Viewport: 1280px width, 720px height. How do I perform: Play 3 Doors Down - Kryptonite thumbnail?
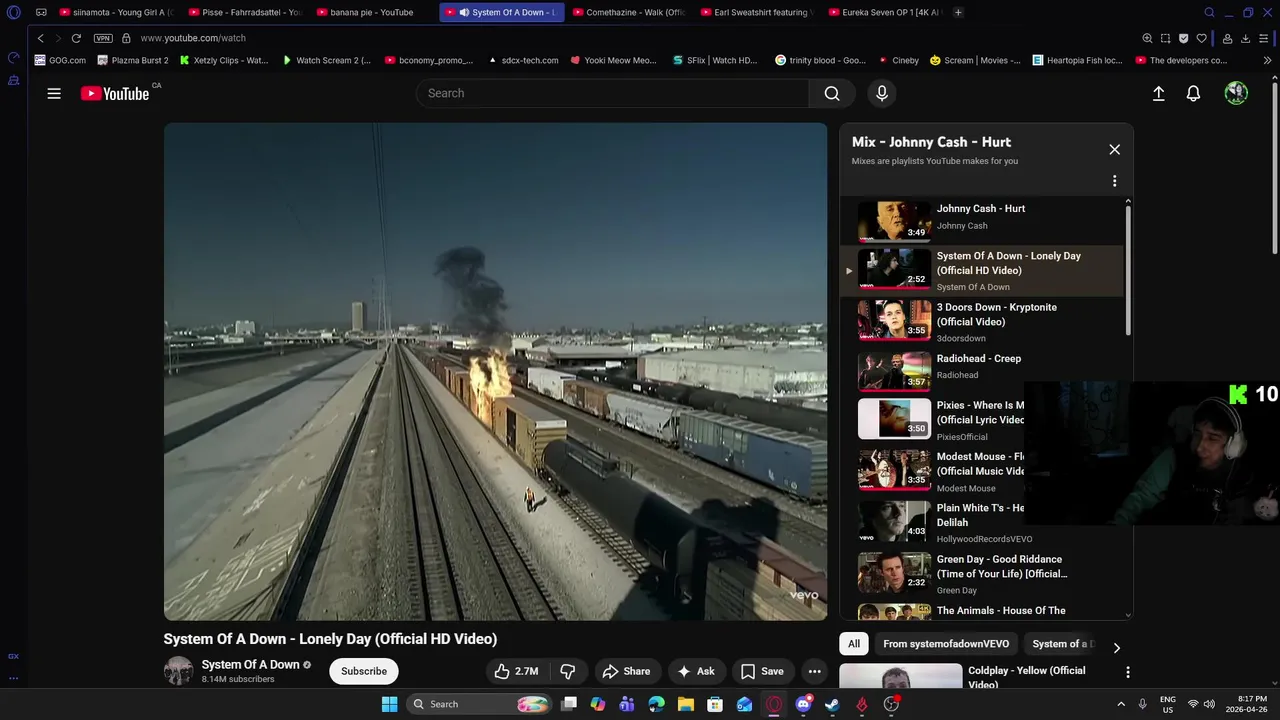point(894,321)
